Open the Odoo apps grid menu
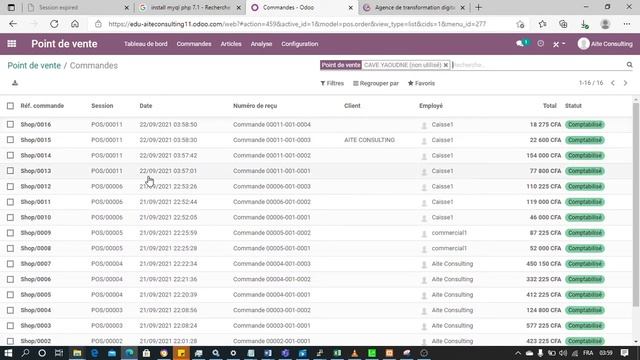 tap(11, 44)
